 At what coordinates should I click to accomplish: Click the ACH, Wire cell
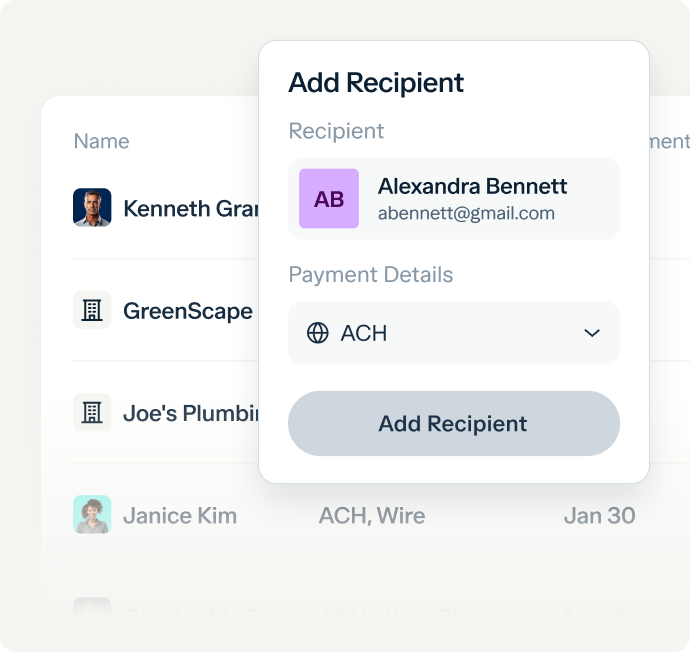point(372,516)
